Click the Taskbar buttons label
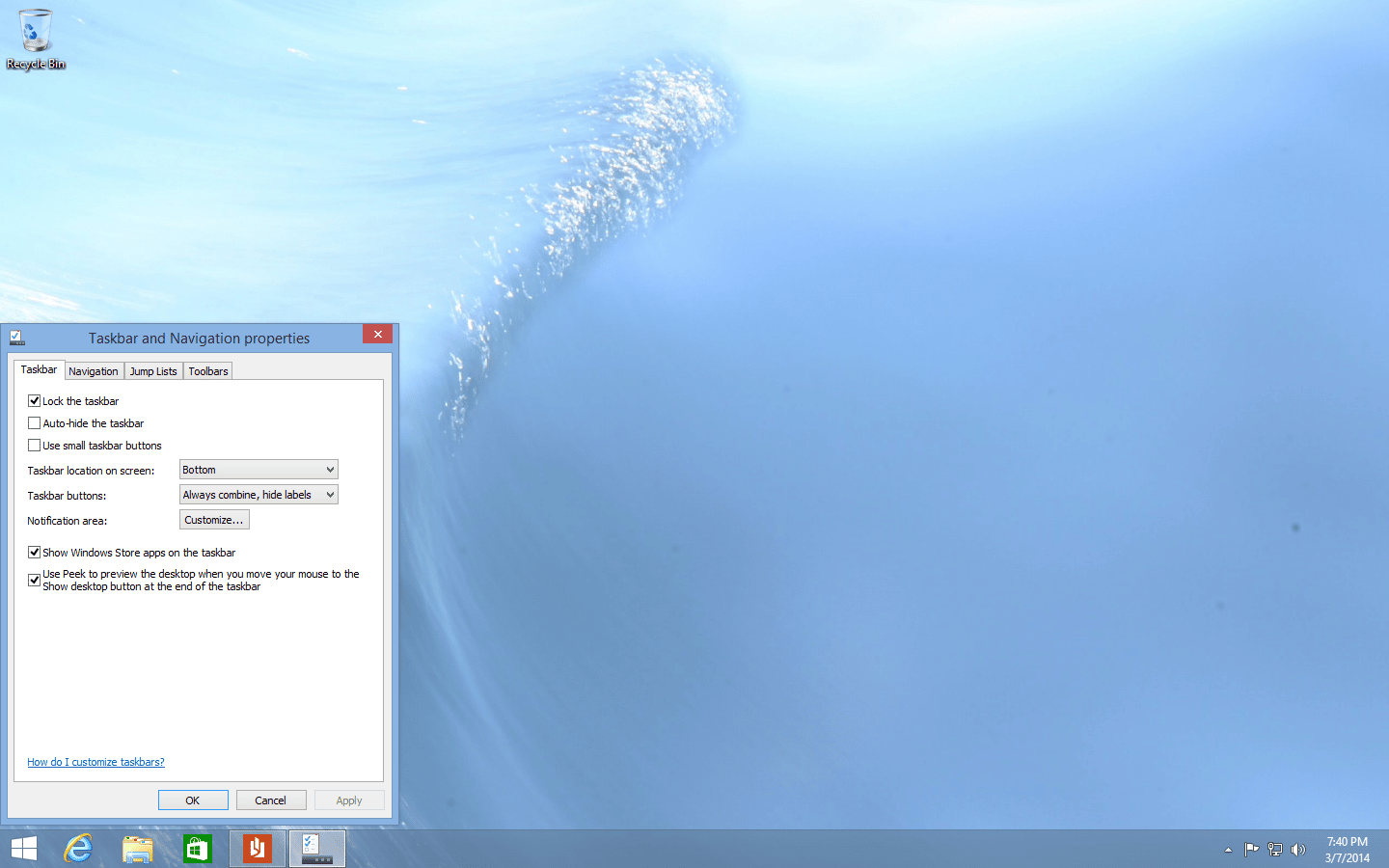The height and width of the screenshot is (868, 1389). point(67,496)
